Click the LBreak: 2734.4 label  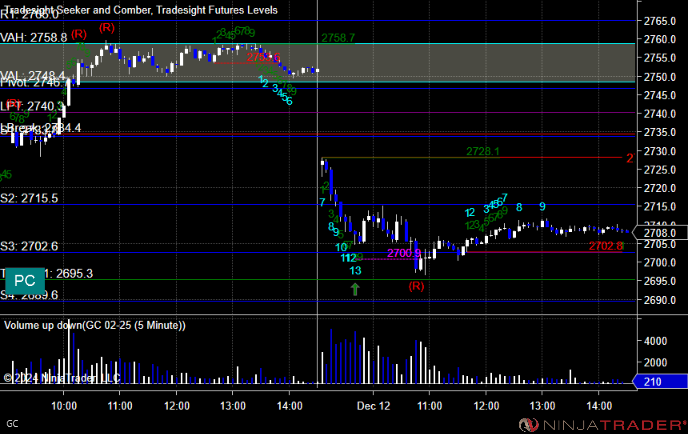[x=41, y=128]
